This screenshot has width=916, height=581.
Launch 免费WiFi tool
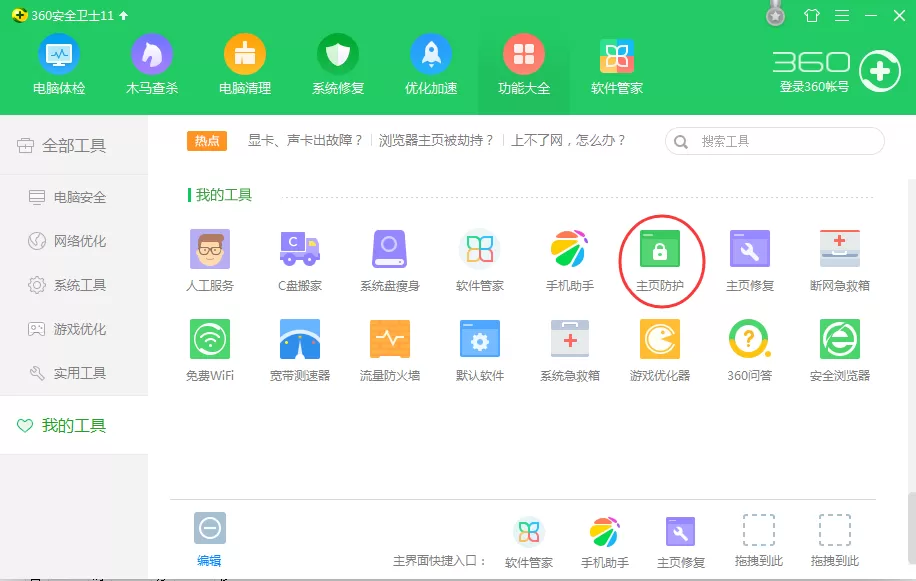coord(210,350)
